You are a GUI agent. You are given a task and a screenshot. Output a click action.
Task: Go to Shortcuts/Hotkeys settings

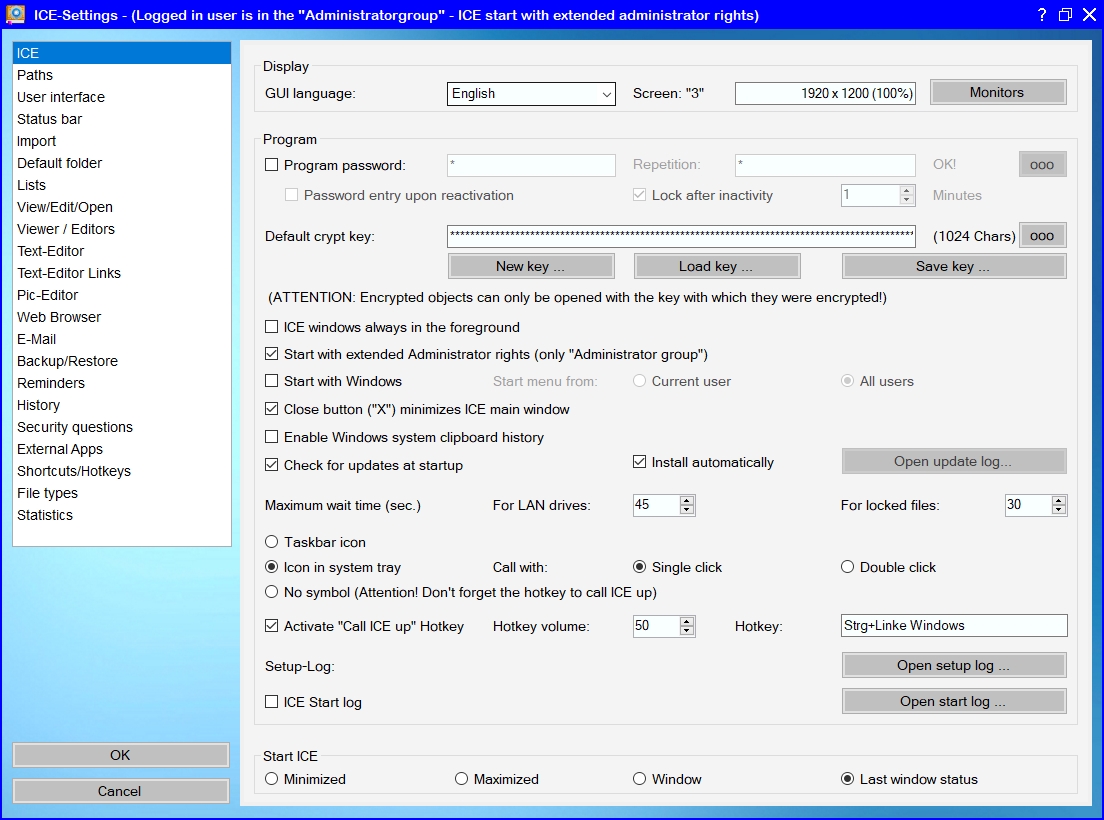coord(74,471)
